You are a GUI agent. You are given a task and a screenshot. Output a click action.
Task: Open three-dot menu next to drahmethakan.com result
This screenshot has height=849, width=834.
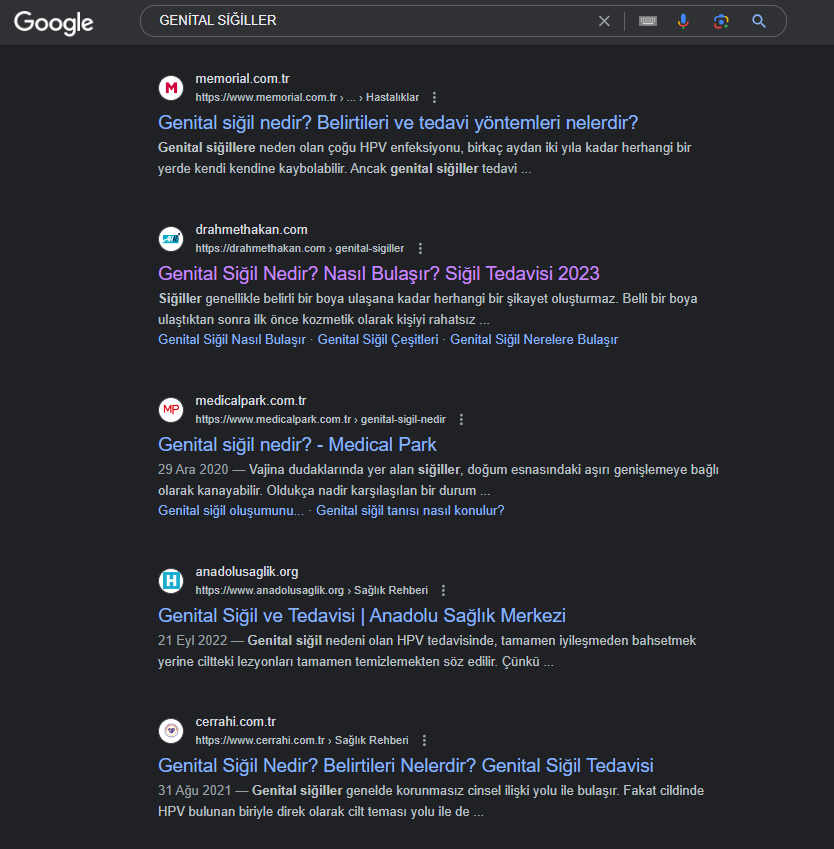(420, 249)
